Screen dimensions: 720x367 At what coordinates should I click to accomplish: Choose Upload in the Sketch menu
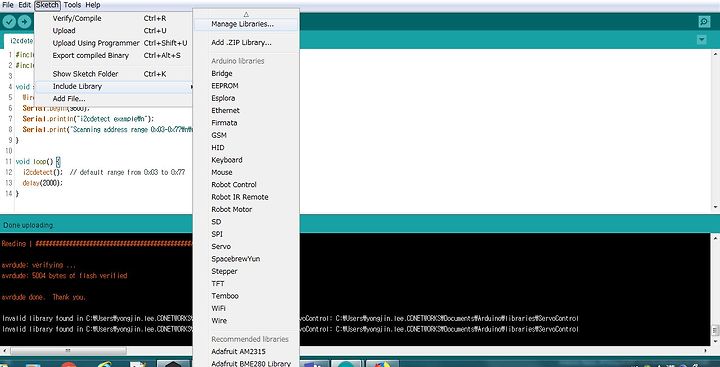[x=113, y=31]
